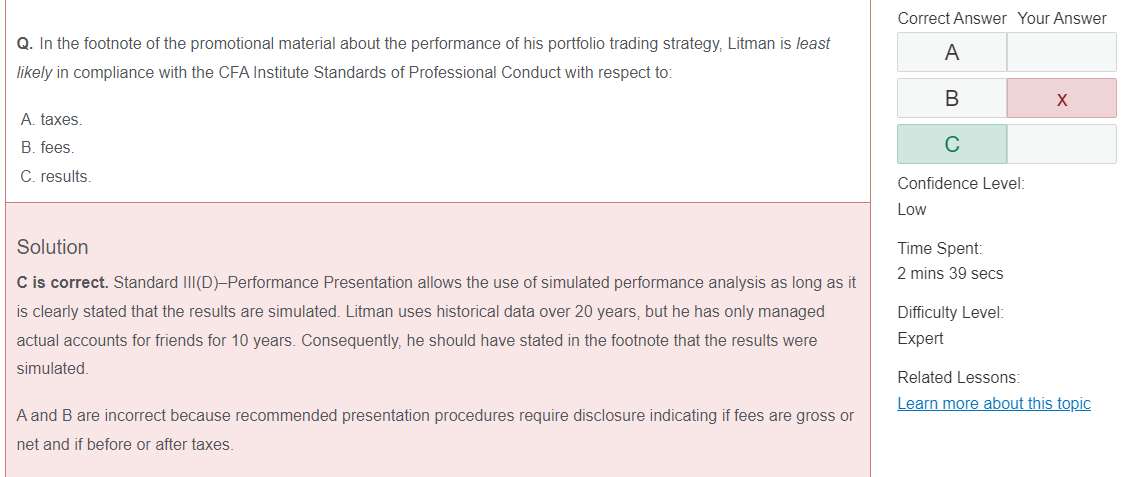Click the red x incorrect answer mark
This screenshot has height=477, width=1127.
point(1062,99)
